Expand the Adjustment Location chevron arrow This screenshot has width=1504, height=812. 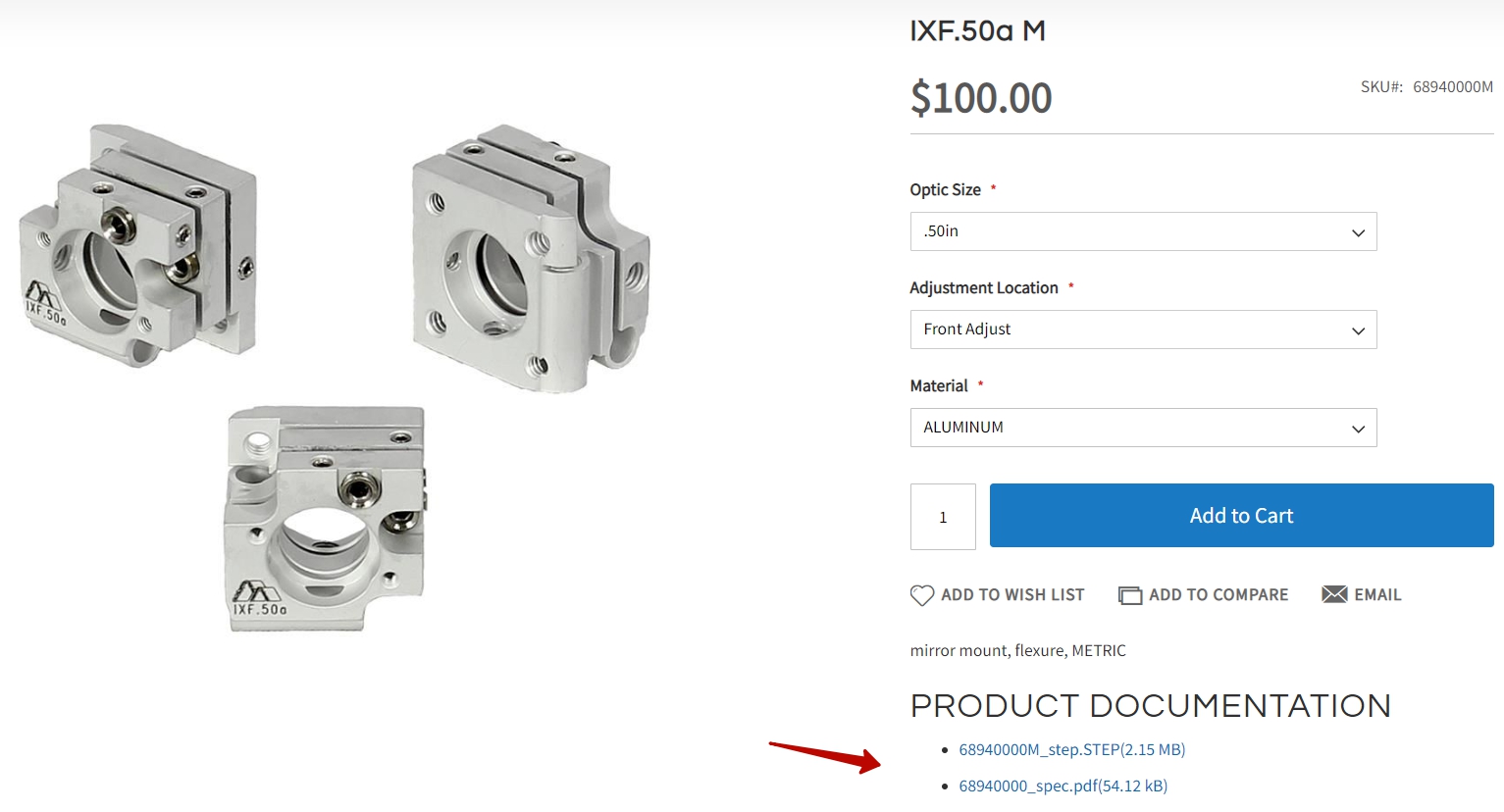tap(1358, 330)
